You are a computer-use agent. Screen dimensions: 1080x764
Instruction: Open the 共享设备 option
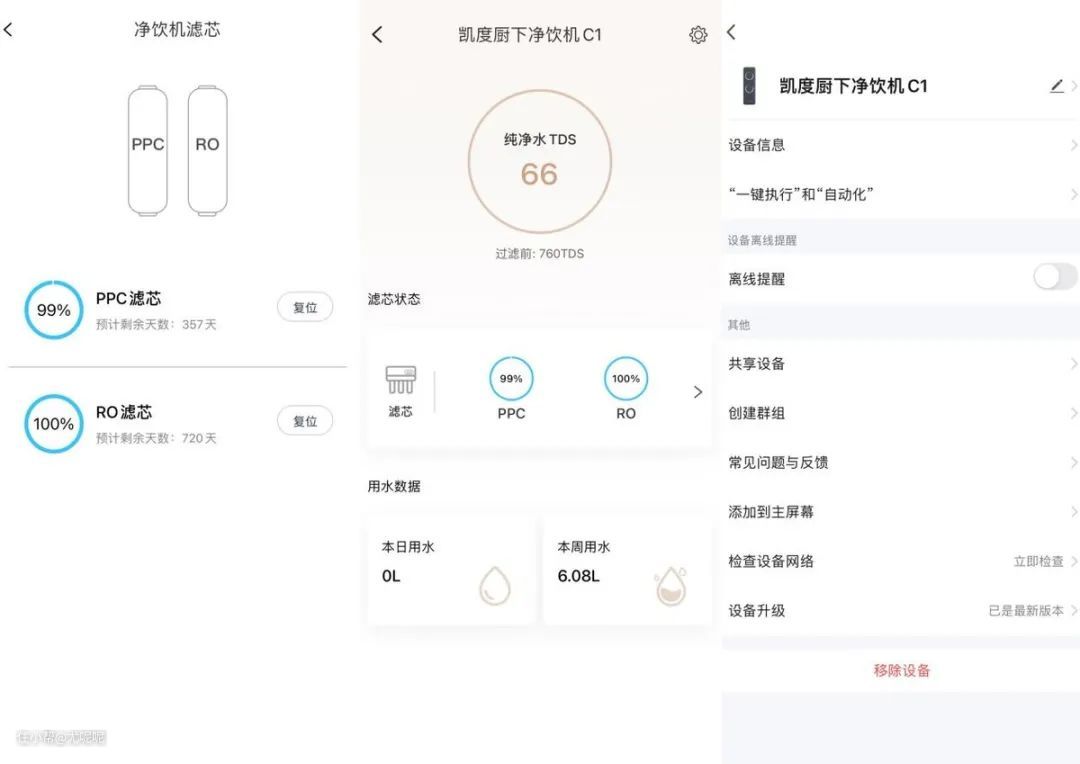[901, 364]
